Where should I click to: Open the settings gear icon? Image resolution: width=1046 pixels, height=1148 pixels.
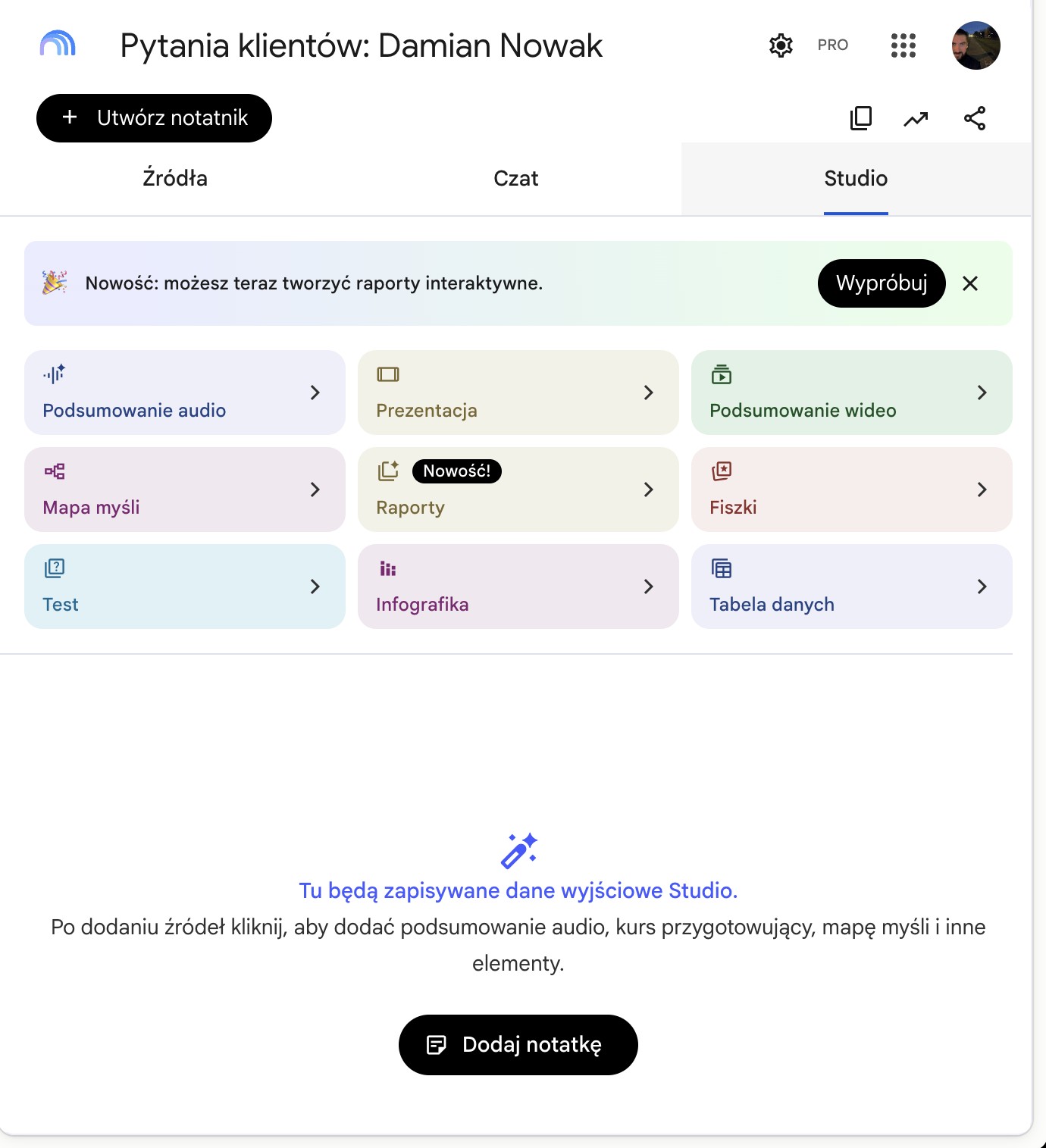coord(781,45)
